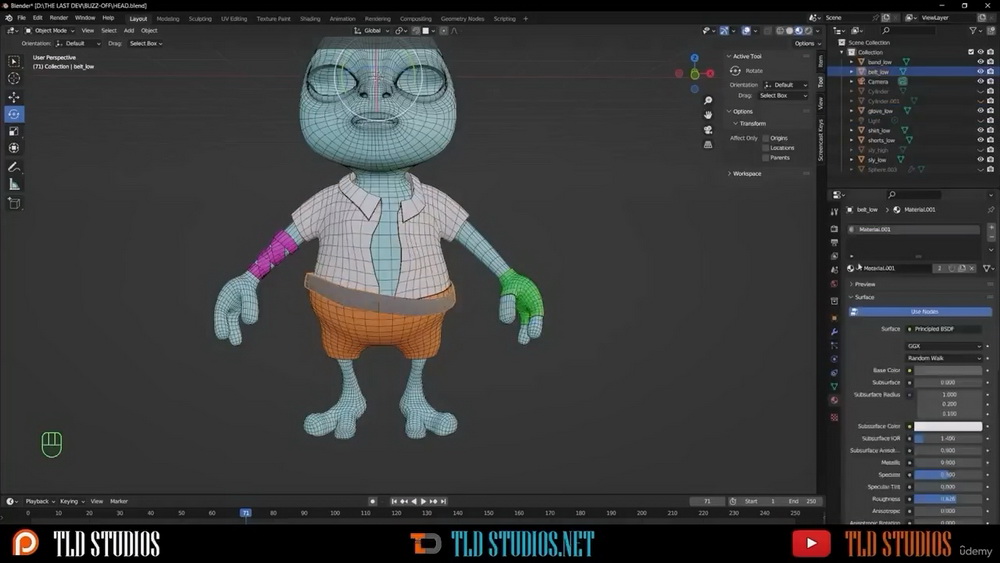1000x563 pixels.
Task: Open the viewport Options button
Action: [807, 43]
